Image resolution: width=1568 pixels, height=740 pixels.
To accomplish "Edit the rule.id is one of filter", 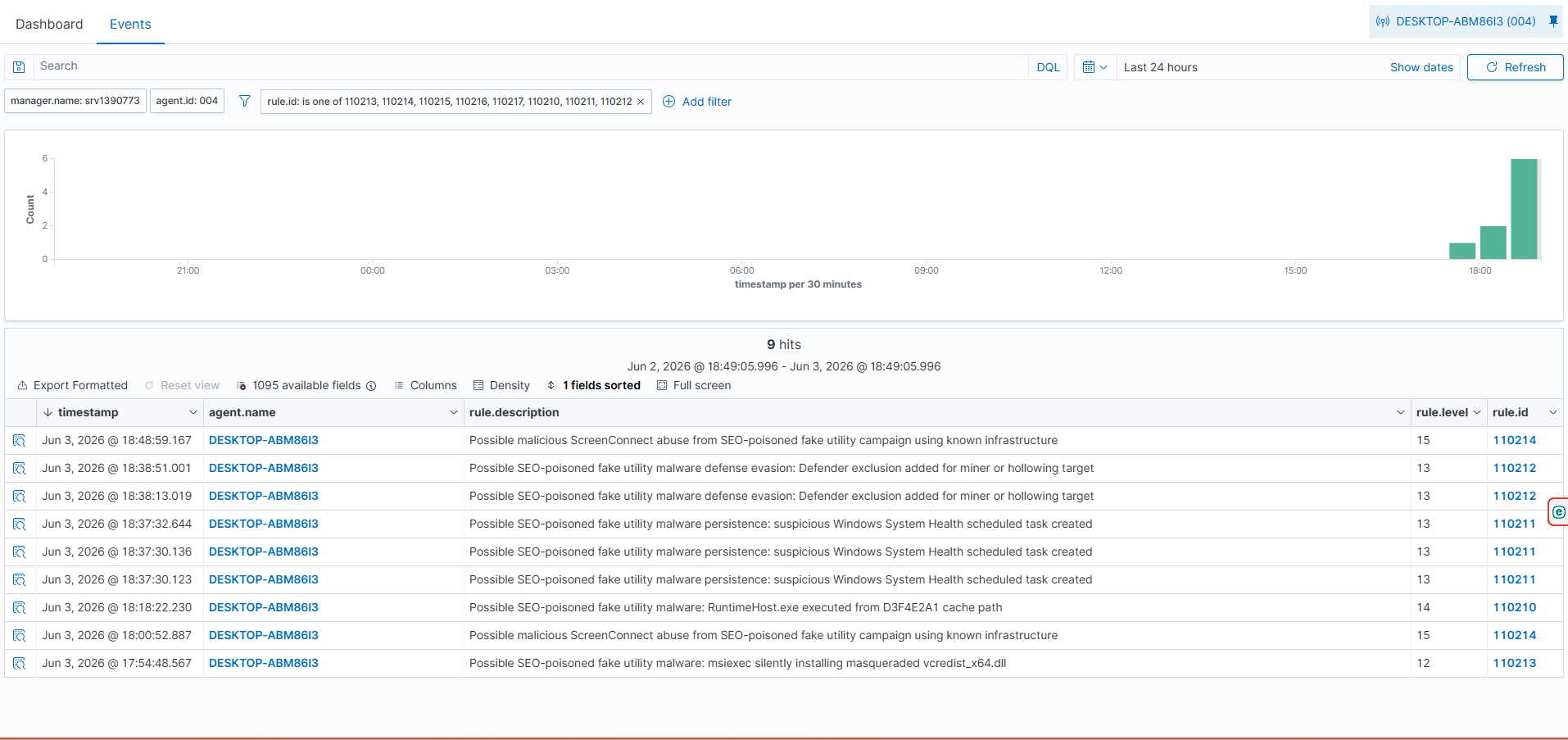I will (449, 102).
